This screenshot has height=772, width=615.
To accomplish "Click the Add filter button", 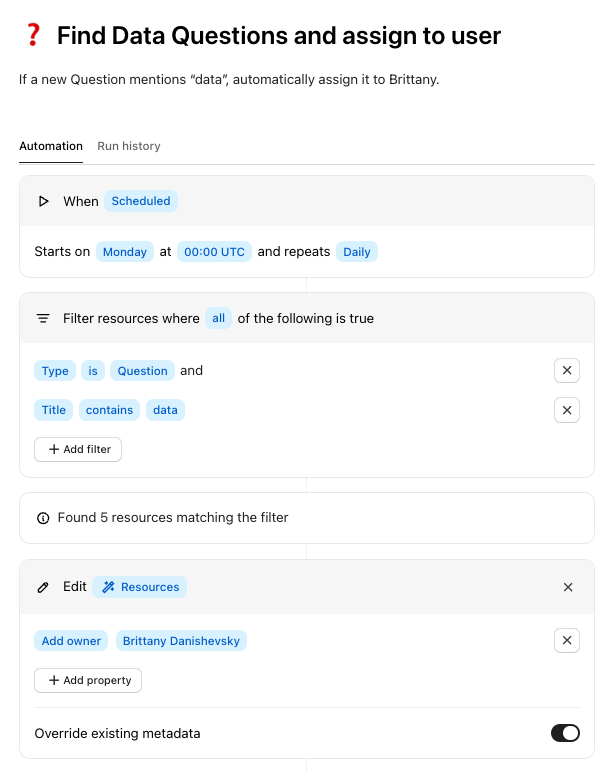I will point(78,450).
